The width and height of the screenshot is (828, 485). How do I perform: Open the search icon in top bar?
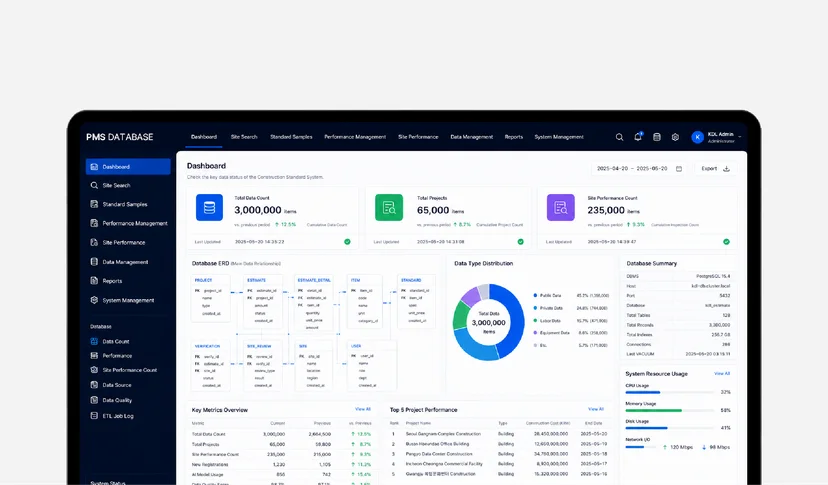coord(619,137)
